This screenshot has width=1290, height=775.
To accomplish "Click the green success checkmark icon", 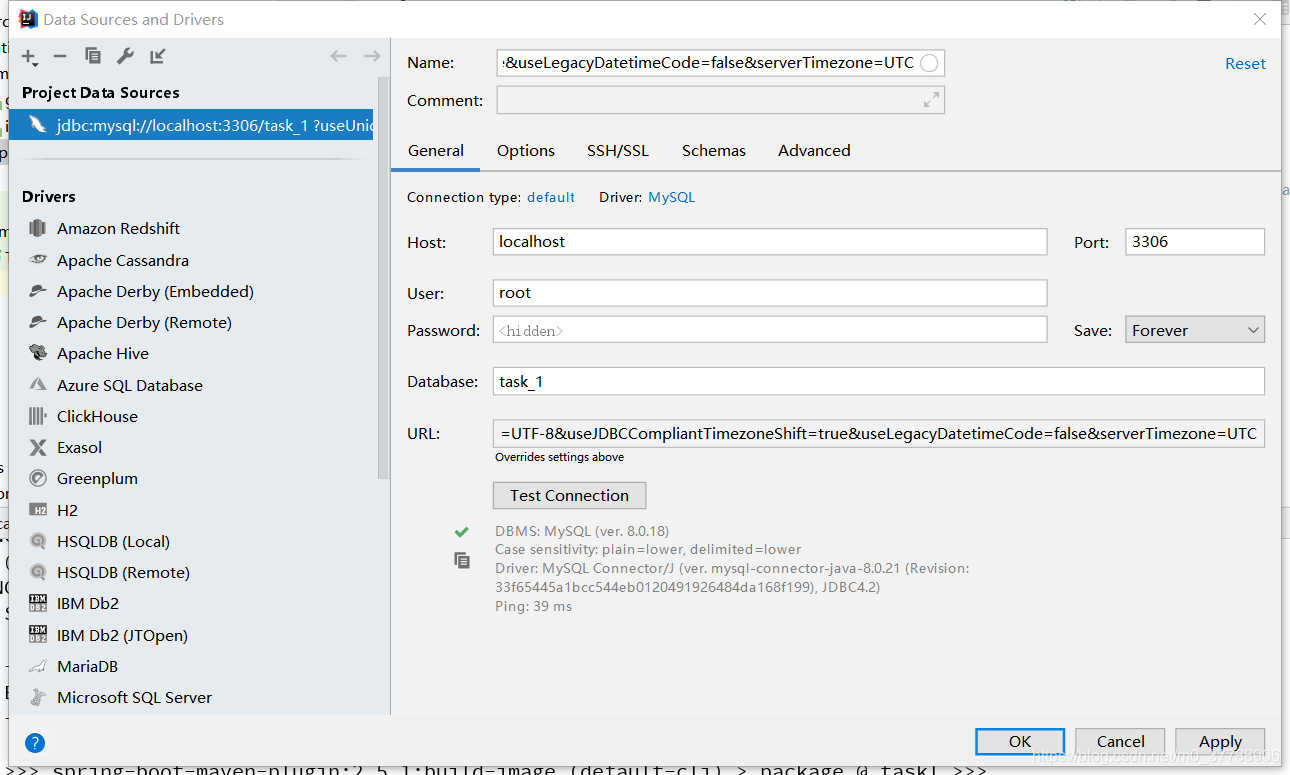I will pos(461,531).
